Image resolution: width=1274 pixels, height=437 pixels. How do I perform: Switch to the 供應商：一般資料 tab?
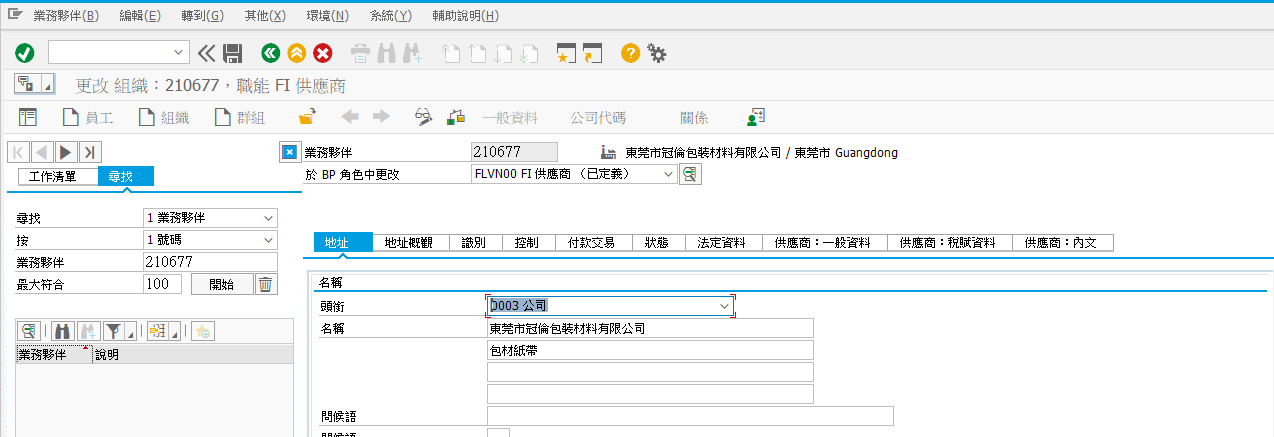[824, 243]
